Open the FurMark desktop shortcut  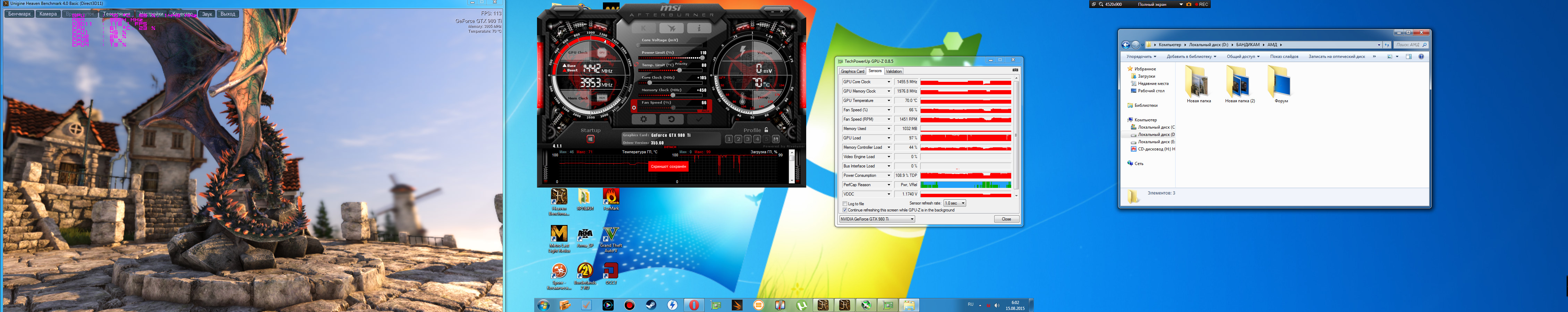(x=611, y=199)
